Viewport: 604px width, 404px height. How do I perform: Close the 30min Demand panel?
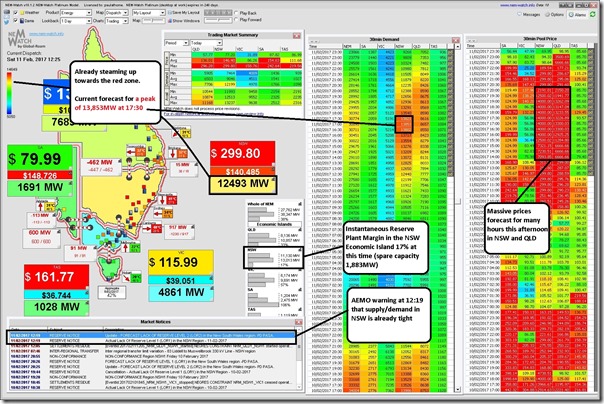pos(455,40)
